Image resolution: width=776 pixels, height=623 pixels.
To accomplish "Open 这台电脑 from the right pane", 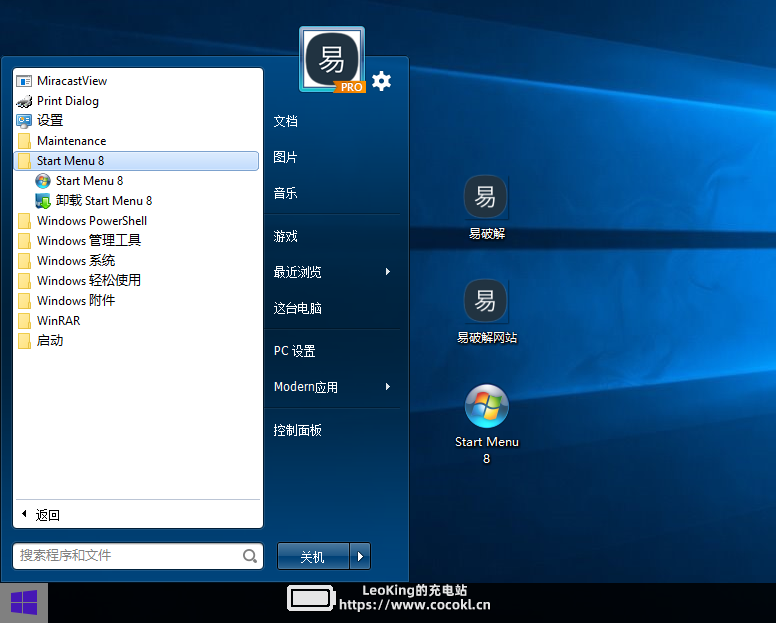I will pos(297,308).
